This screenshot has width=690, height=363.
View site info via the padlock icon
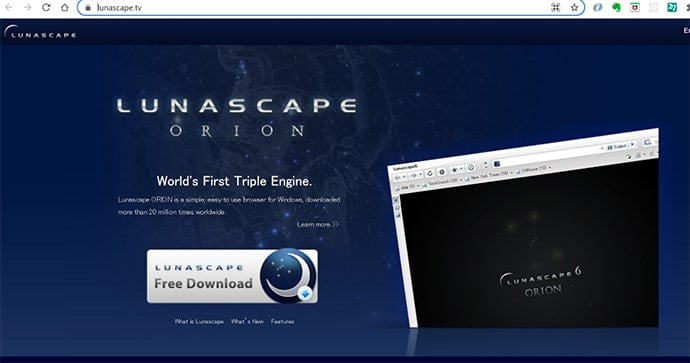click(88, 7)
